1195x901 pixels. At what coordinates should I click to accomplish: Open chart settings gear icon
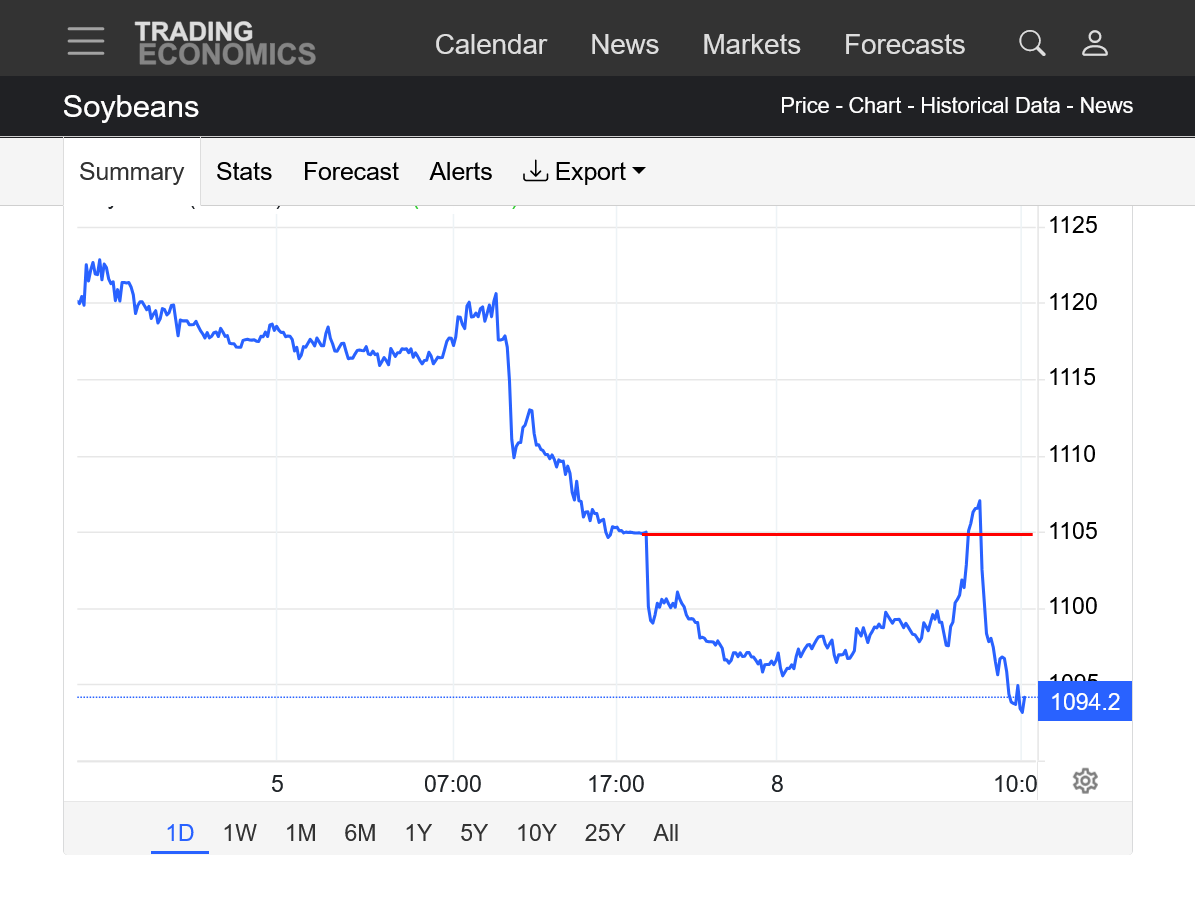tap(1085, 781)
